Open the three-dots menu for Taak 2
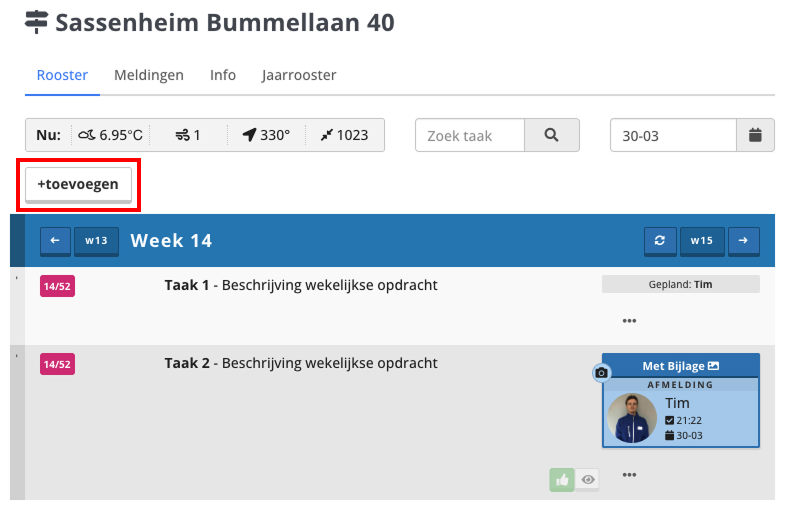 629,475
